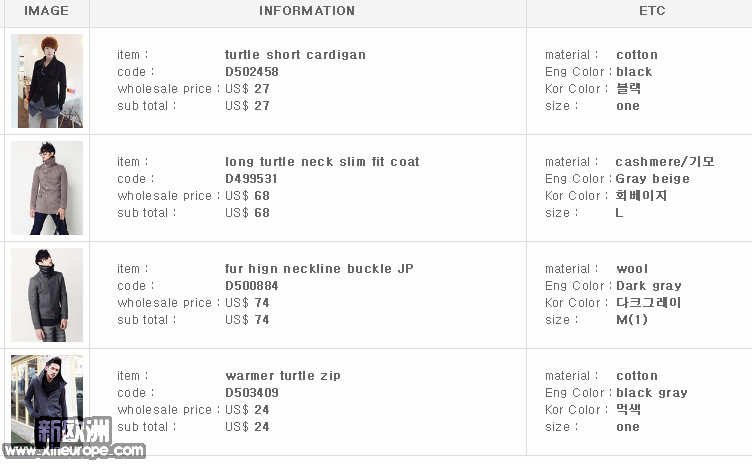Image resolution: width=752 pixels, height=464 pixels.
Task: Select item name fur hign neckline buckle JP
Action: pyautogui.click(x=319, y=269)
